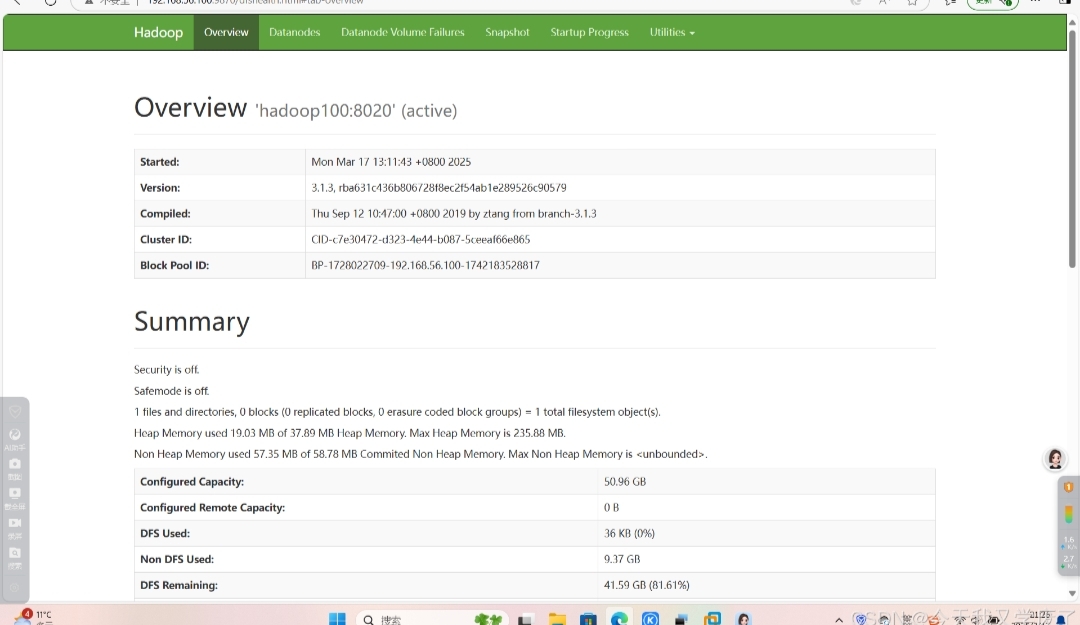The height and width of the screenshot is (625, 1080).
Task: Click the scrollbar up arrow
Action: tap(1072, 22)
